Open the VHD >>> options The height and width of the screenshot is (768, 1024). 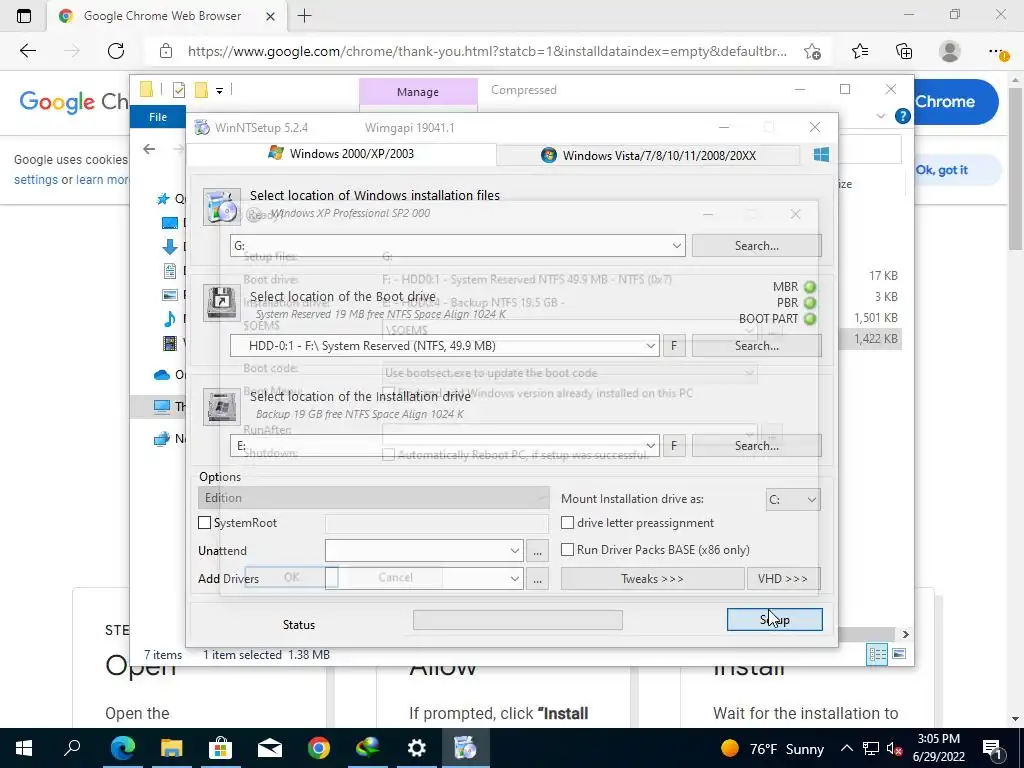pyautogui.click(x=783, y=579)
